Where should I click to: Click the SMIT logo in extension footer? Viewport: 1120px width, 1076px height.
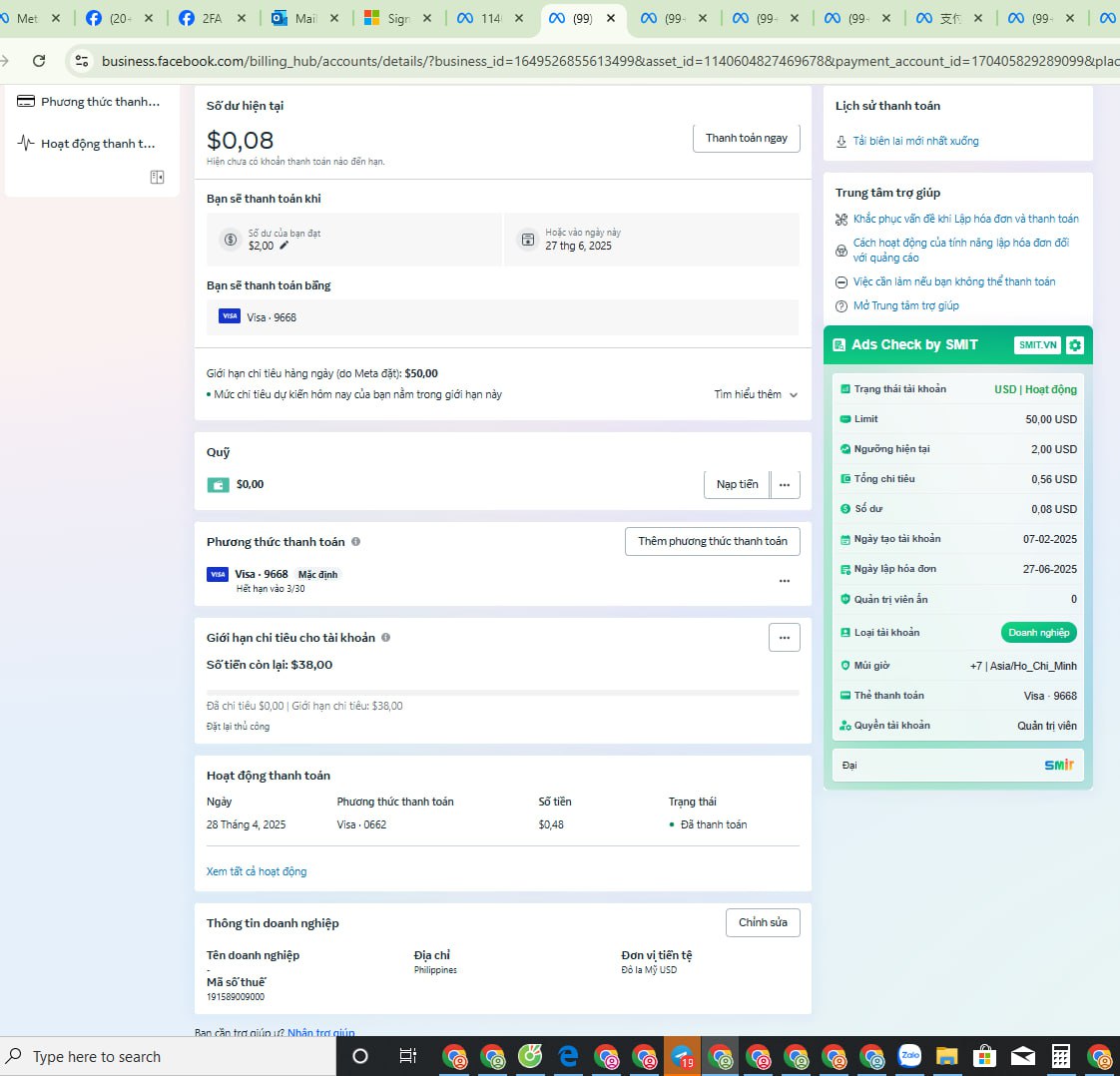1059,765
